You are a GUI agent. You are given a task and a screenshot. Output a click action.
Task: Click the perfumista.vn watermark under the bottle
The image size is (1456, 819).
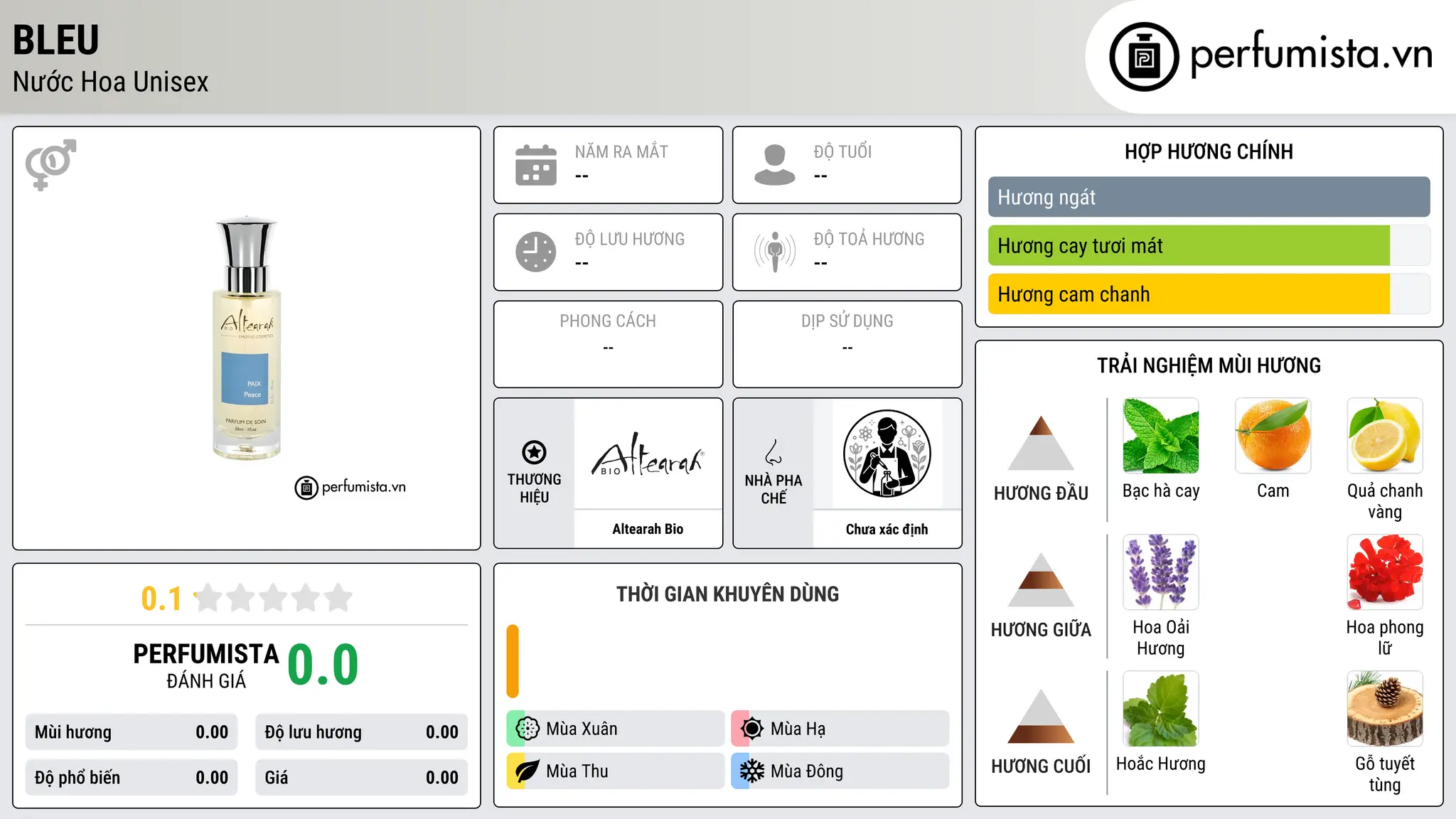[350, 487]
